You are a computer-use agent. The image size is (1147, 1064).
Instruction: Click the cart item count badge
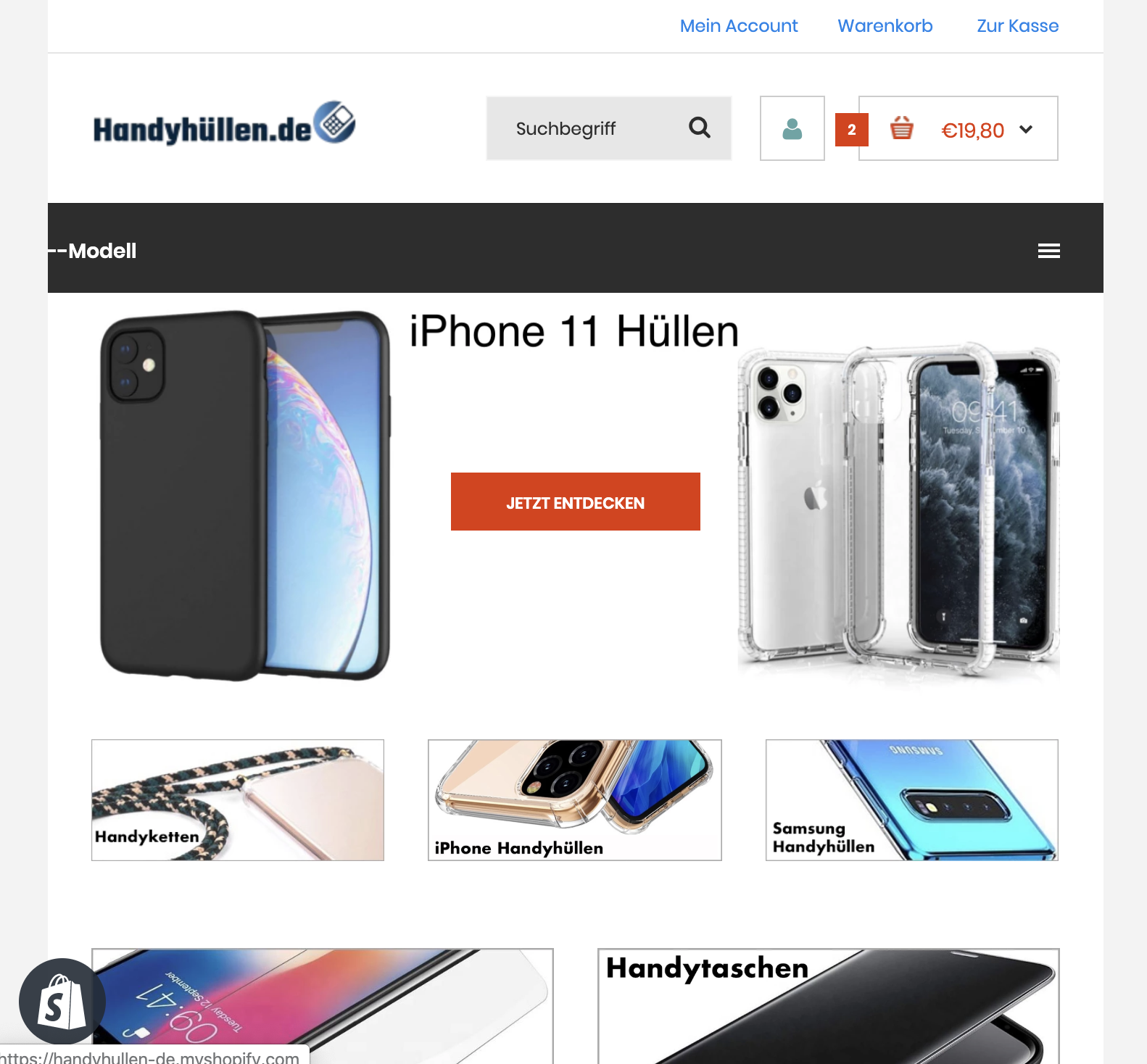(852, 130)
